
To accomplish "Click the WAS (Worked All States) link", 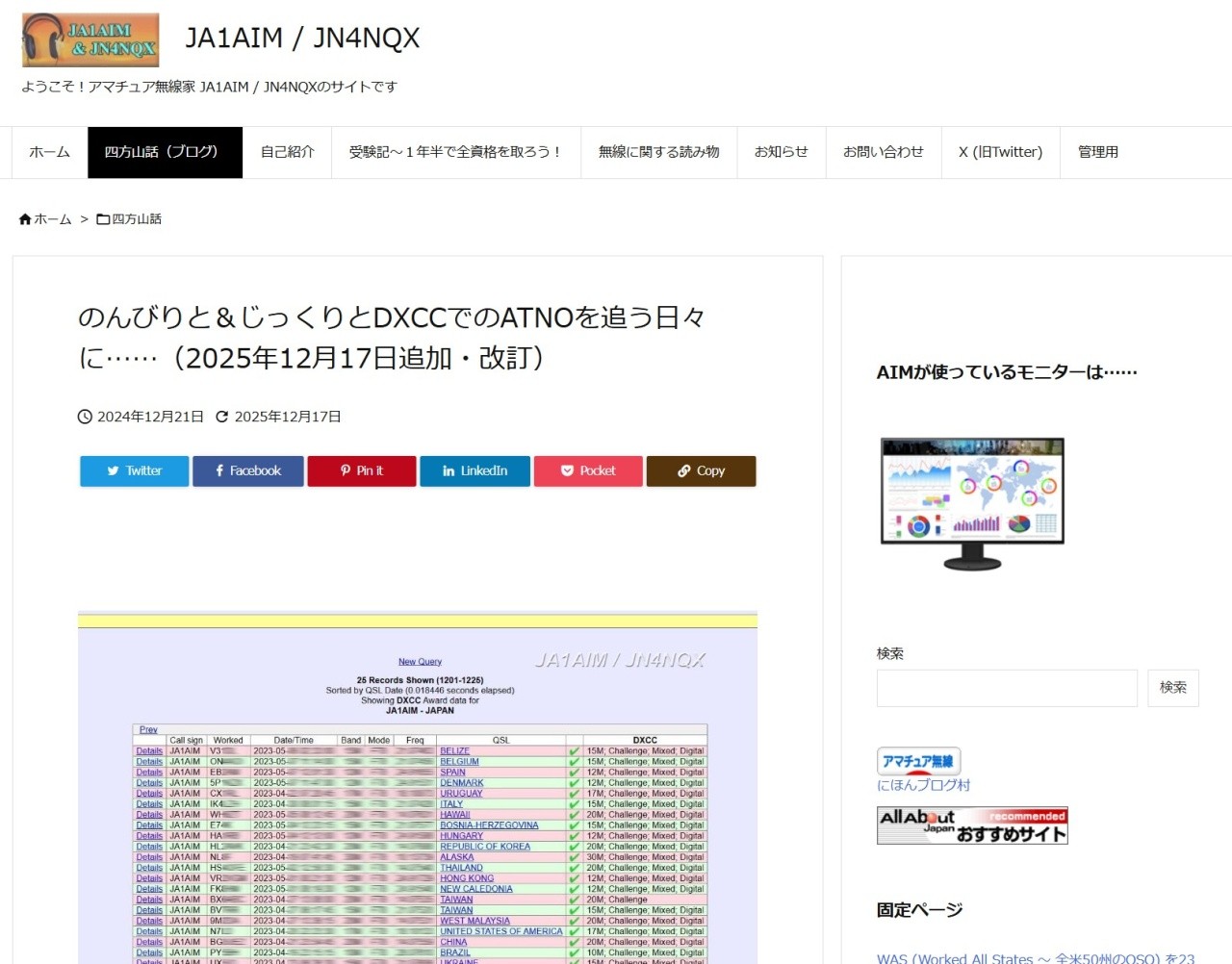I will click(x=1035, y=958).
